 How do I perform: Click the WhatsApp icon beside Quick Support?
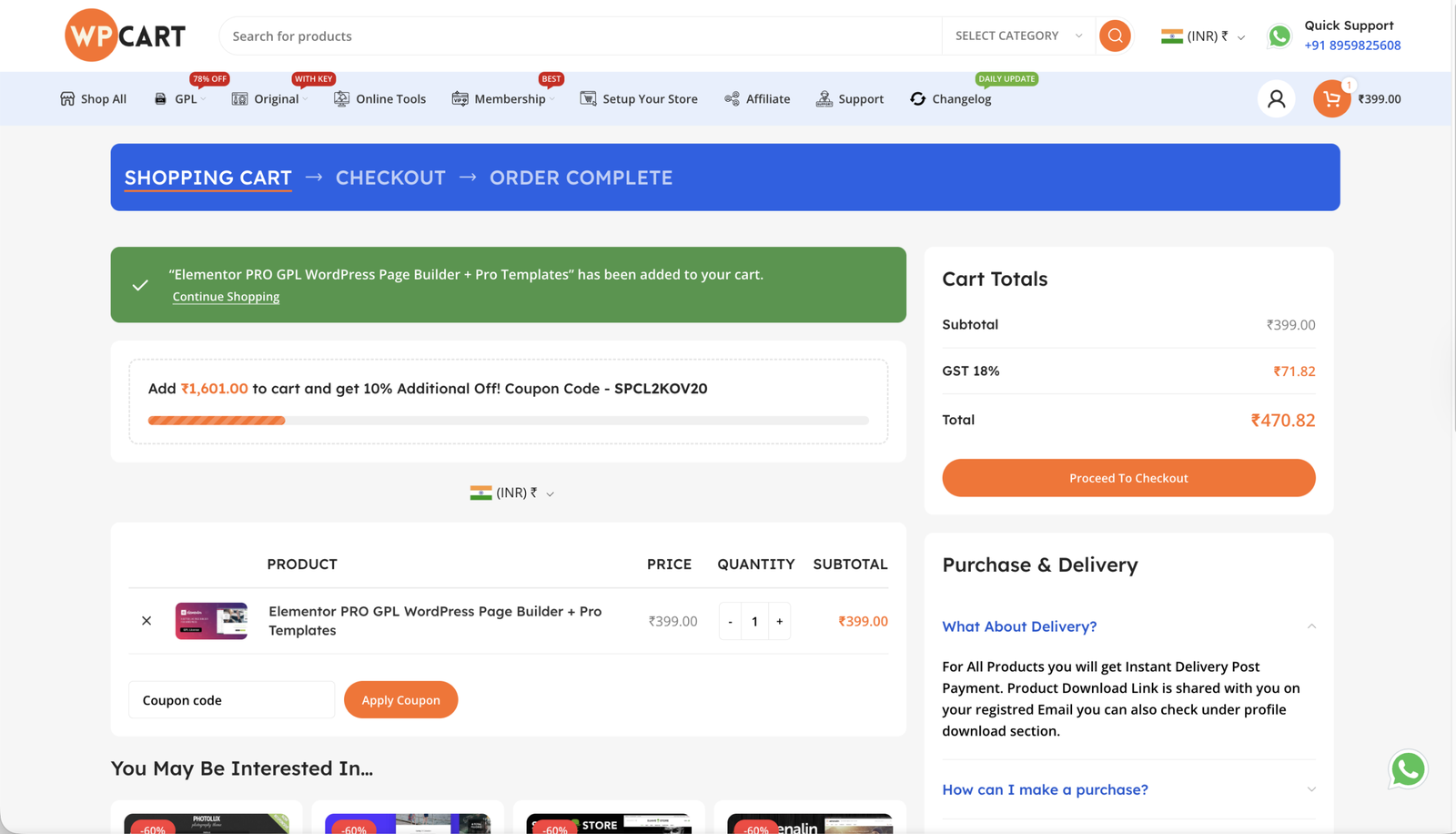tap(1279, 36)
